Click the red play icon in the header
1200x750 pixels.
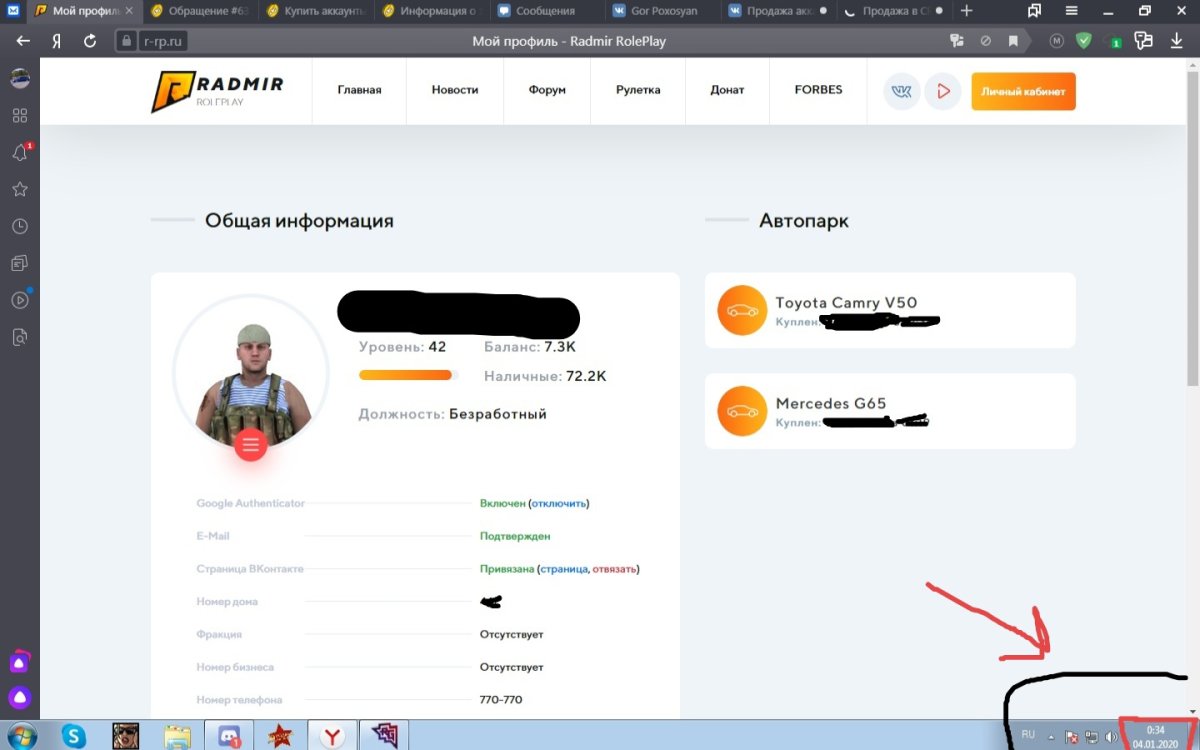pos(942,90)
